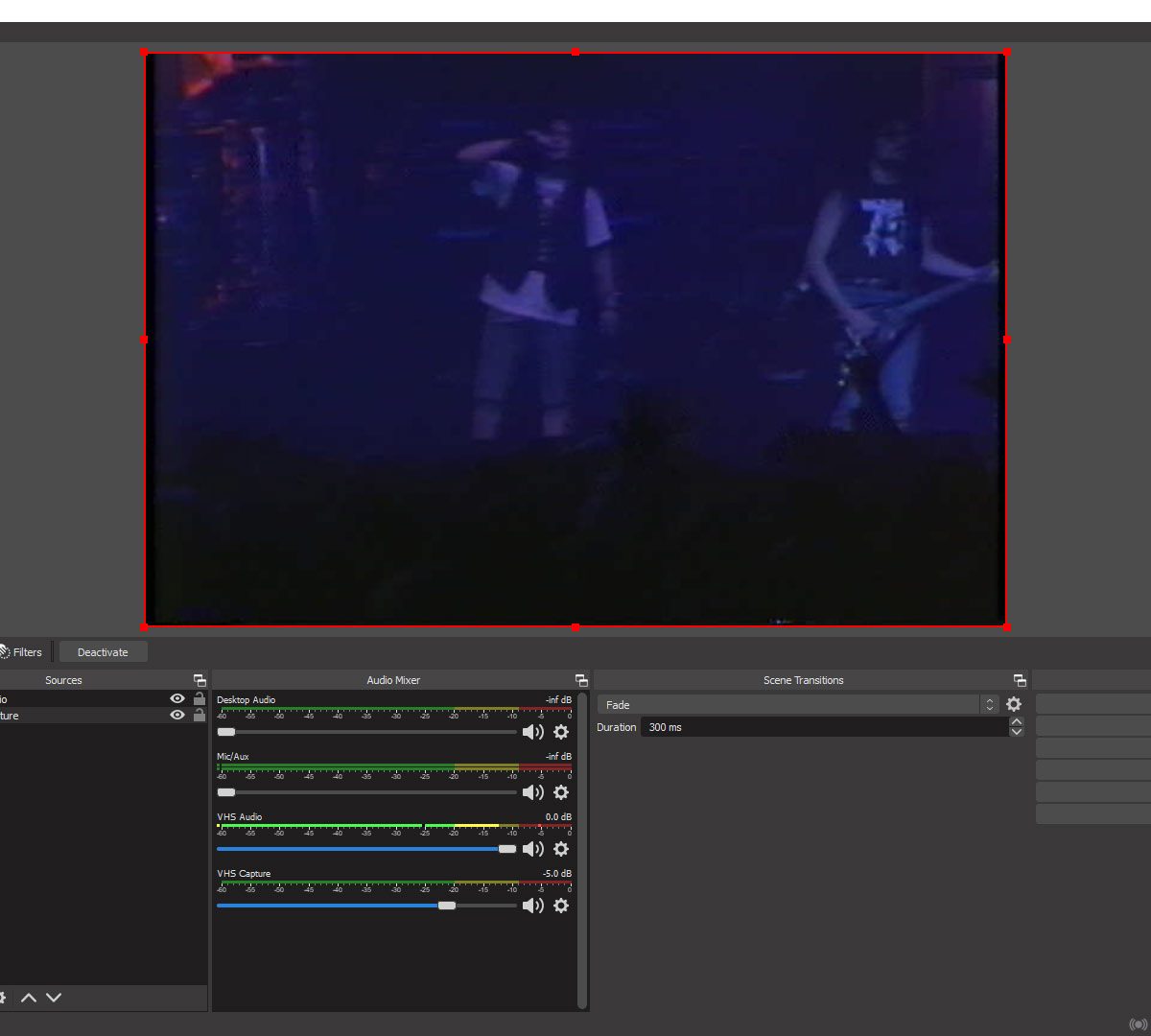Hide the VHS Audio source with eye icon

(177, 699)
